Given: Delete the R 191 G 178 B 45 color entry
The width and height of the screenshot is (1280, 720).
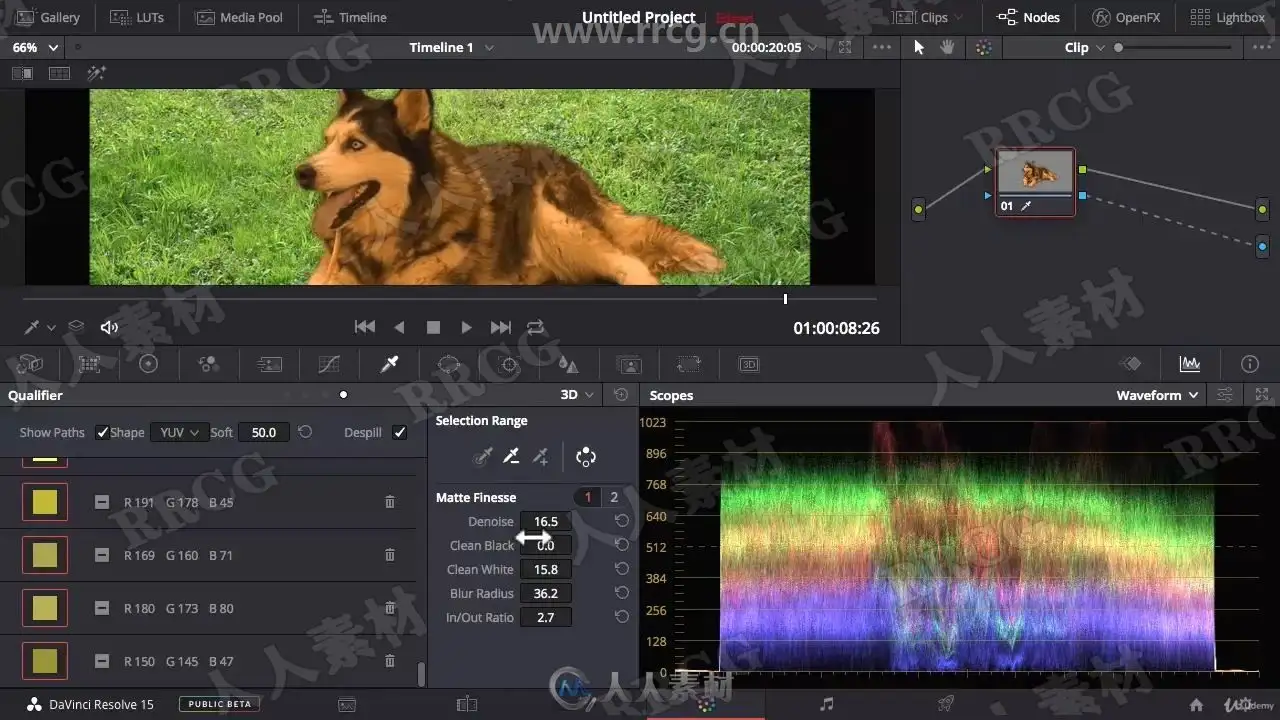Looking at the screenshot, I should [390, 502].
